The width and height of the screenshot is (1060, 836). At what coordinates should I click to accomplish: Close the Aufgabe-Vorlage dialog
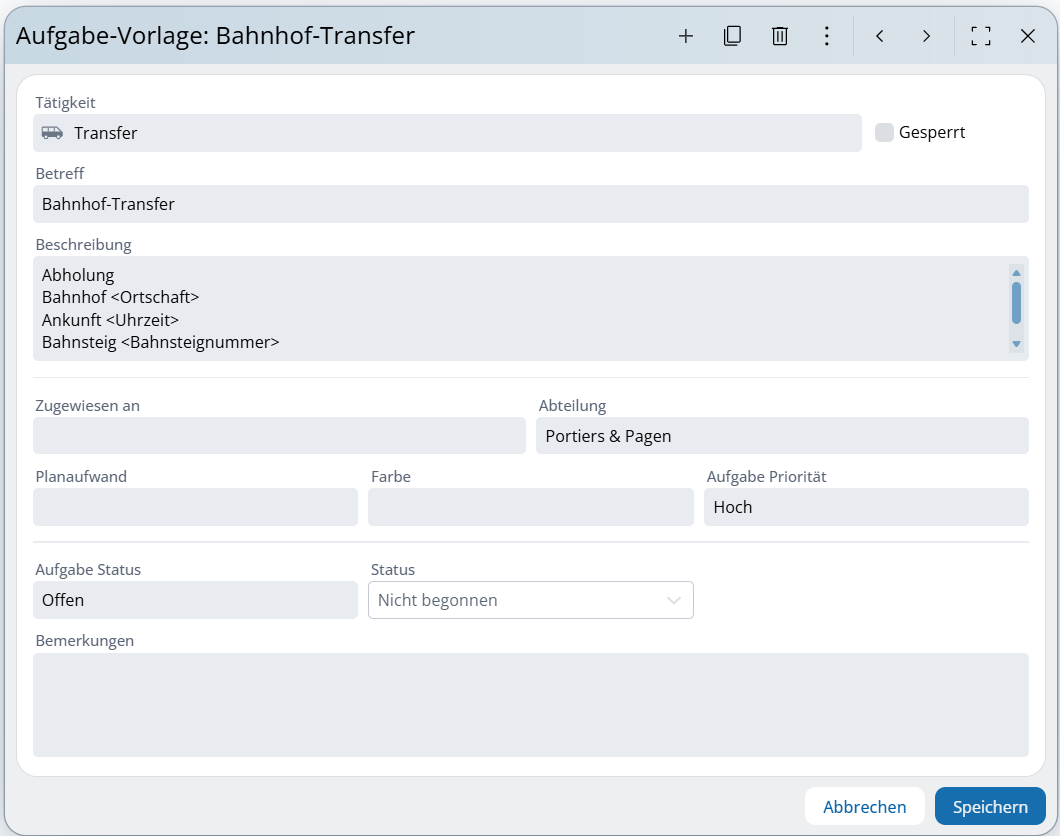click(x=1027, y=36)
